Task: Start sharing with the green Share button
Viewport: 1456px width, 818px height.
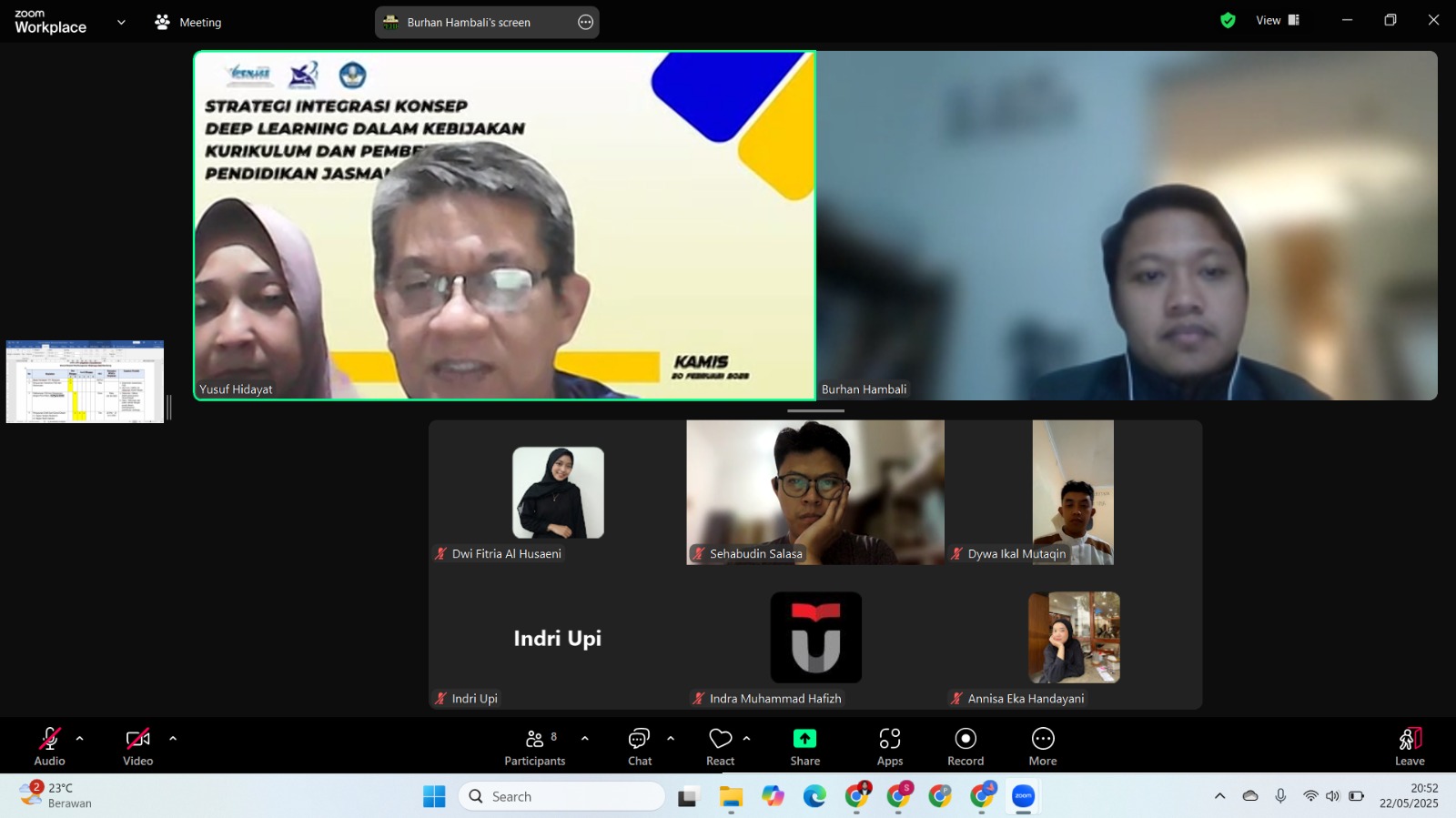Action: pyautogui.click(x=804, y=746)
